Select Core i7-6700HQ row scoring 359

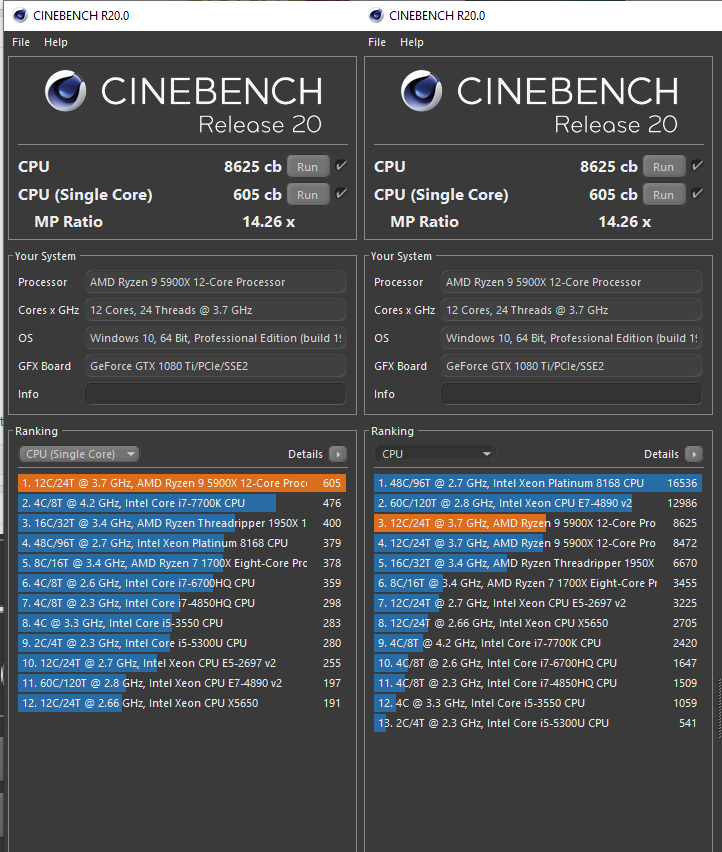(182, 583)
